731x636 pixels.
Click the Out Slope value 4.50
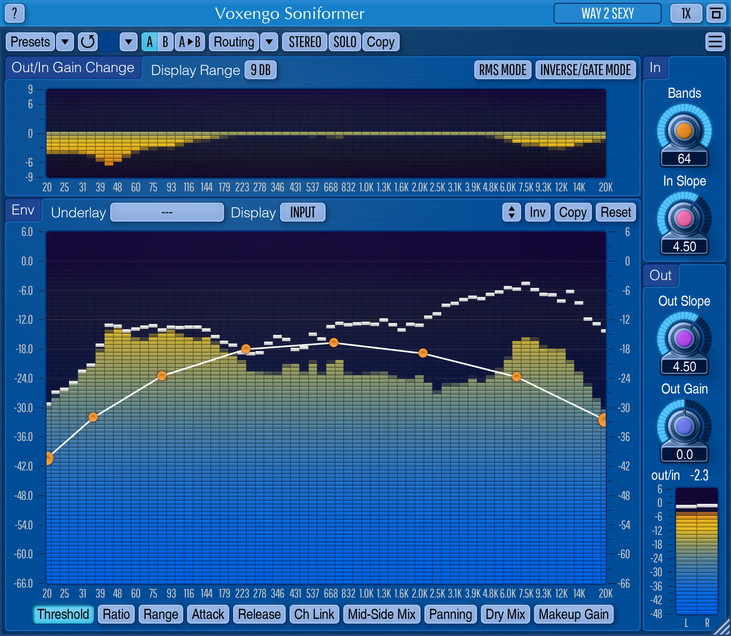(684, 367)
